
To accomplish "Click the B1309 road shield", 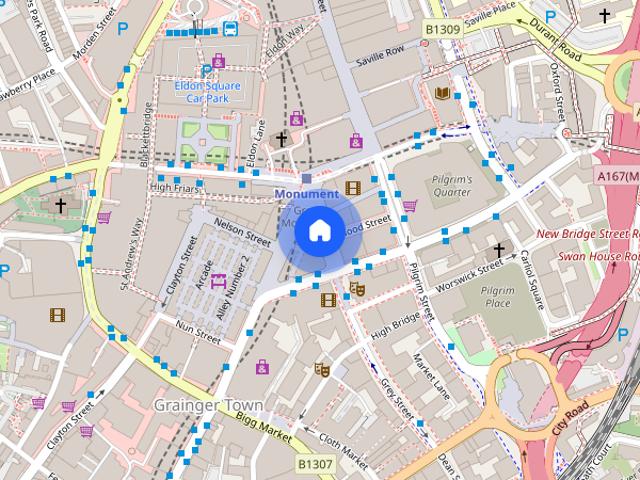I will 443,29.
